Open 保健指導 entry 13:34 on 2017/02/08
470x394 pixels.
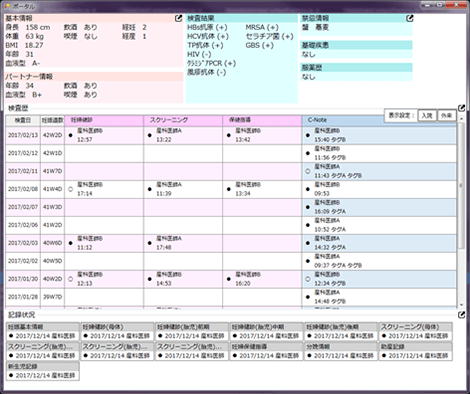click(x=262, y=189)
